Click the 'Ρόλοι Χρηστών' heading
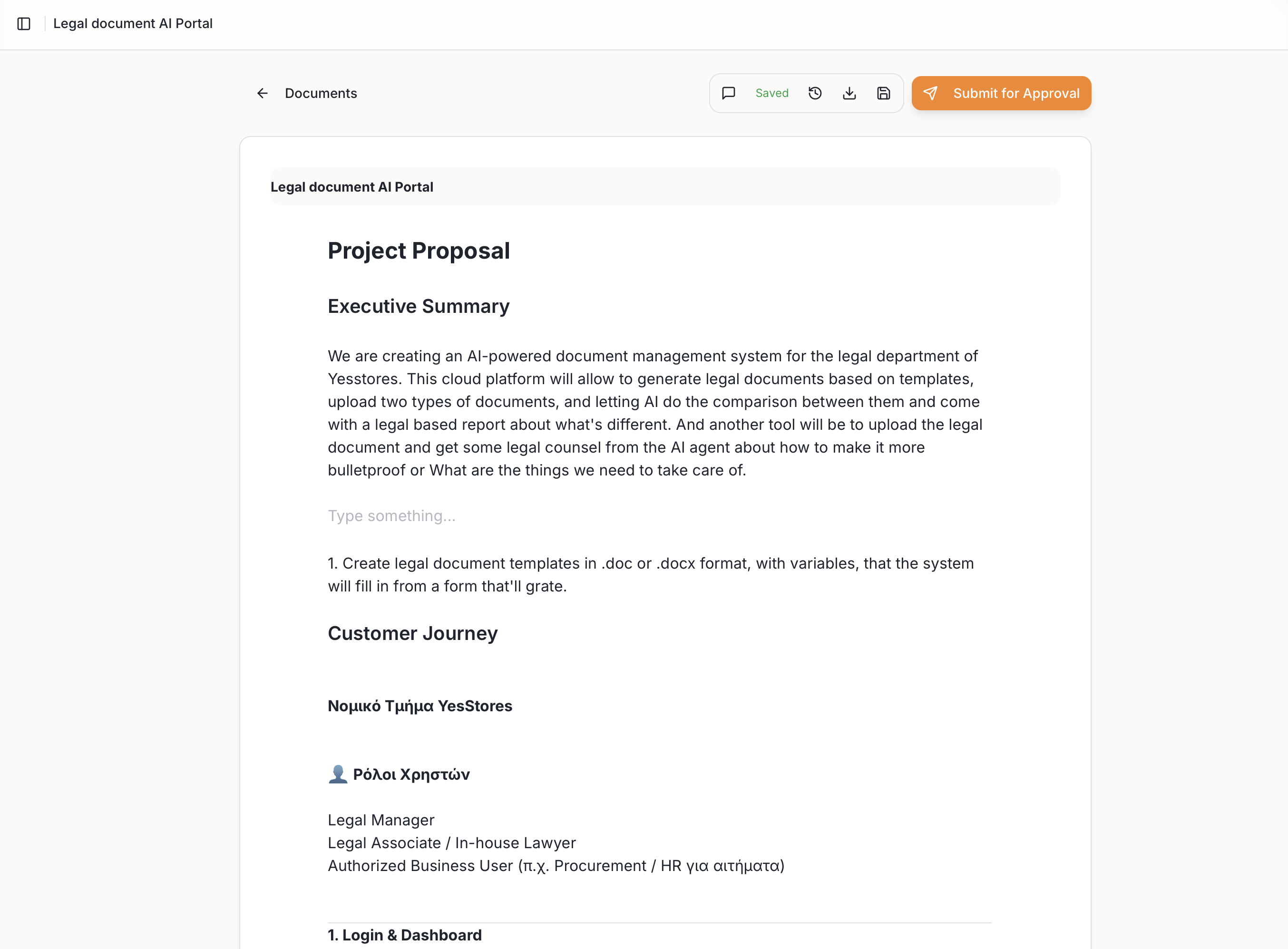 (411, 775)
